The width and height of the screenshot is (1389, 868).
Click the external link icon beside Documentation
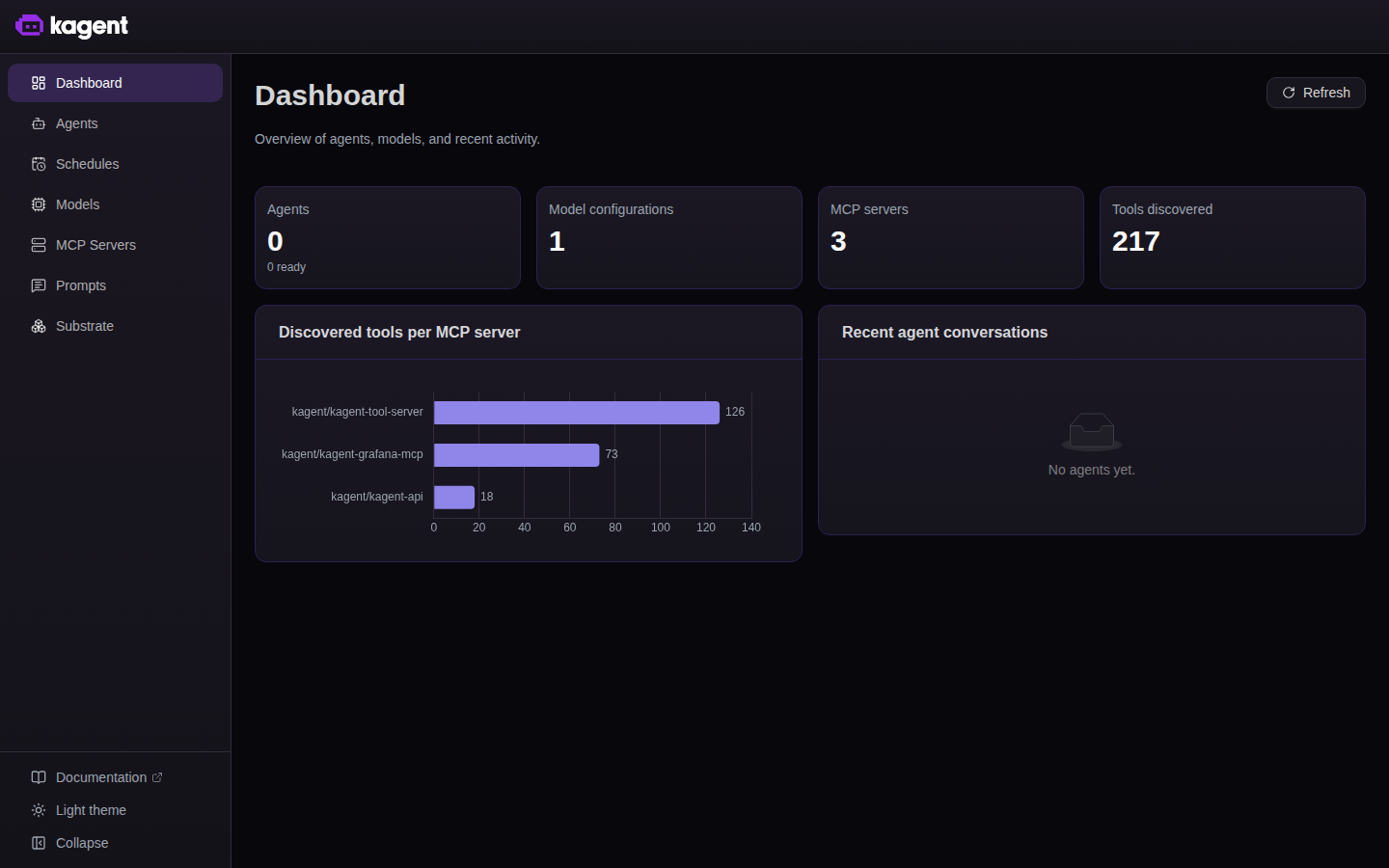click(157, 777)
